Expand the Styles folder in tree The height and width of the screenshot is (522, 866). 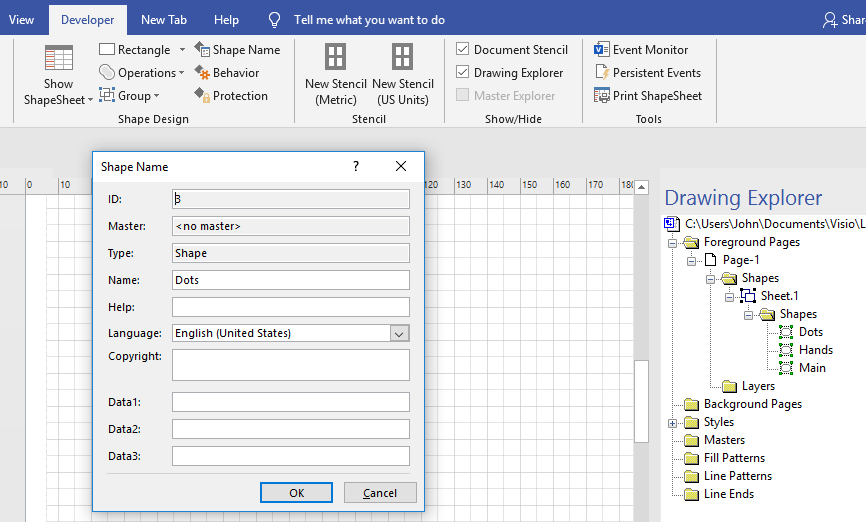pyautogui.click(x=673, y=423)
